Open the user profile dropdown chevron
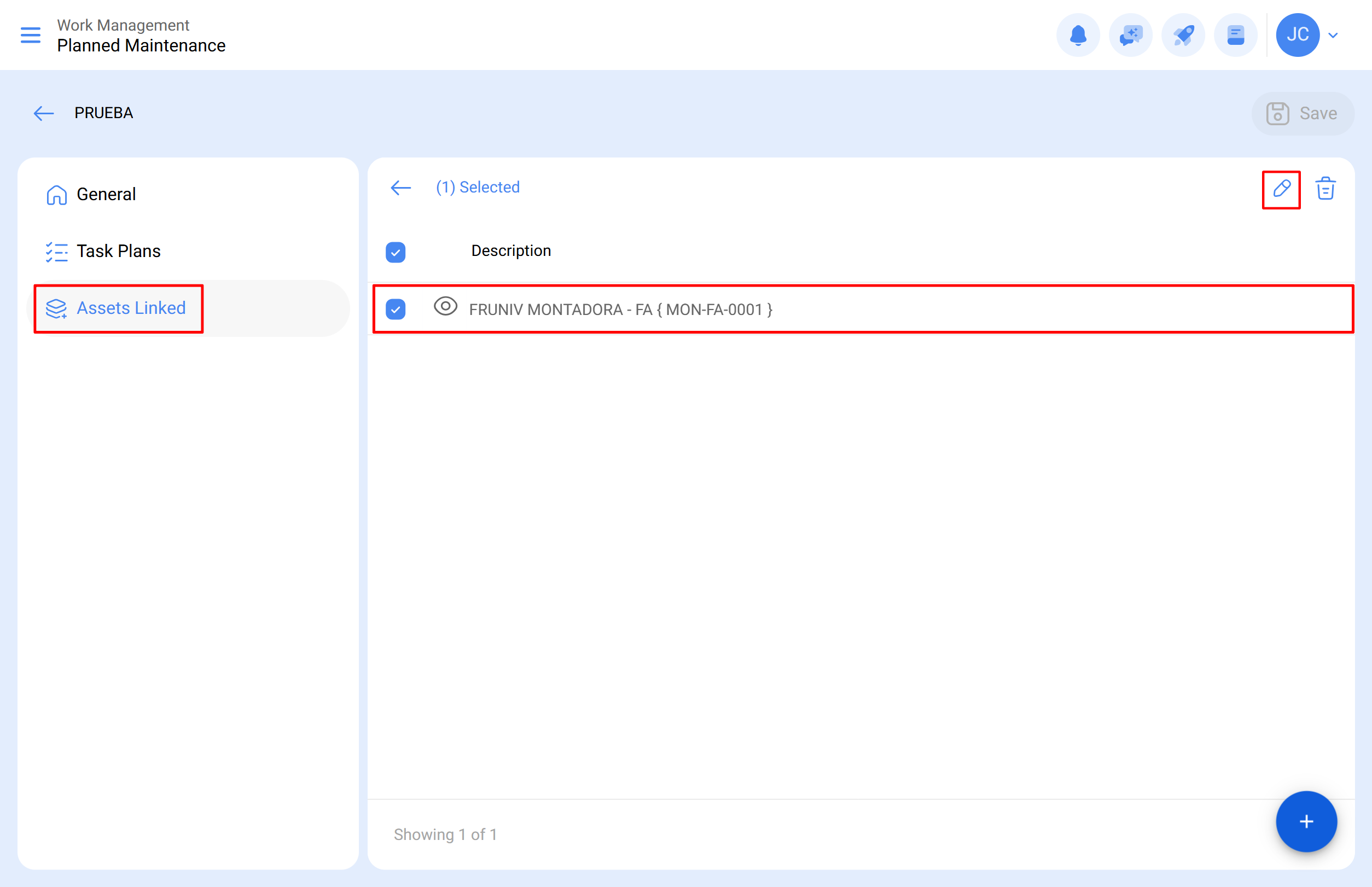Viewport: 1372px width, 887px height. point(1333,35)
